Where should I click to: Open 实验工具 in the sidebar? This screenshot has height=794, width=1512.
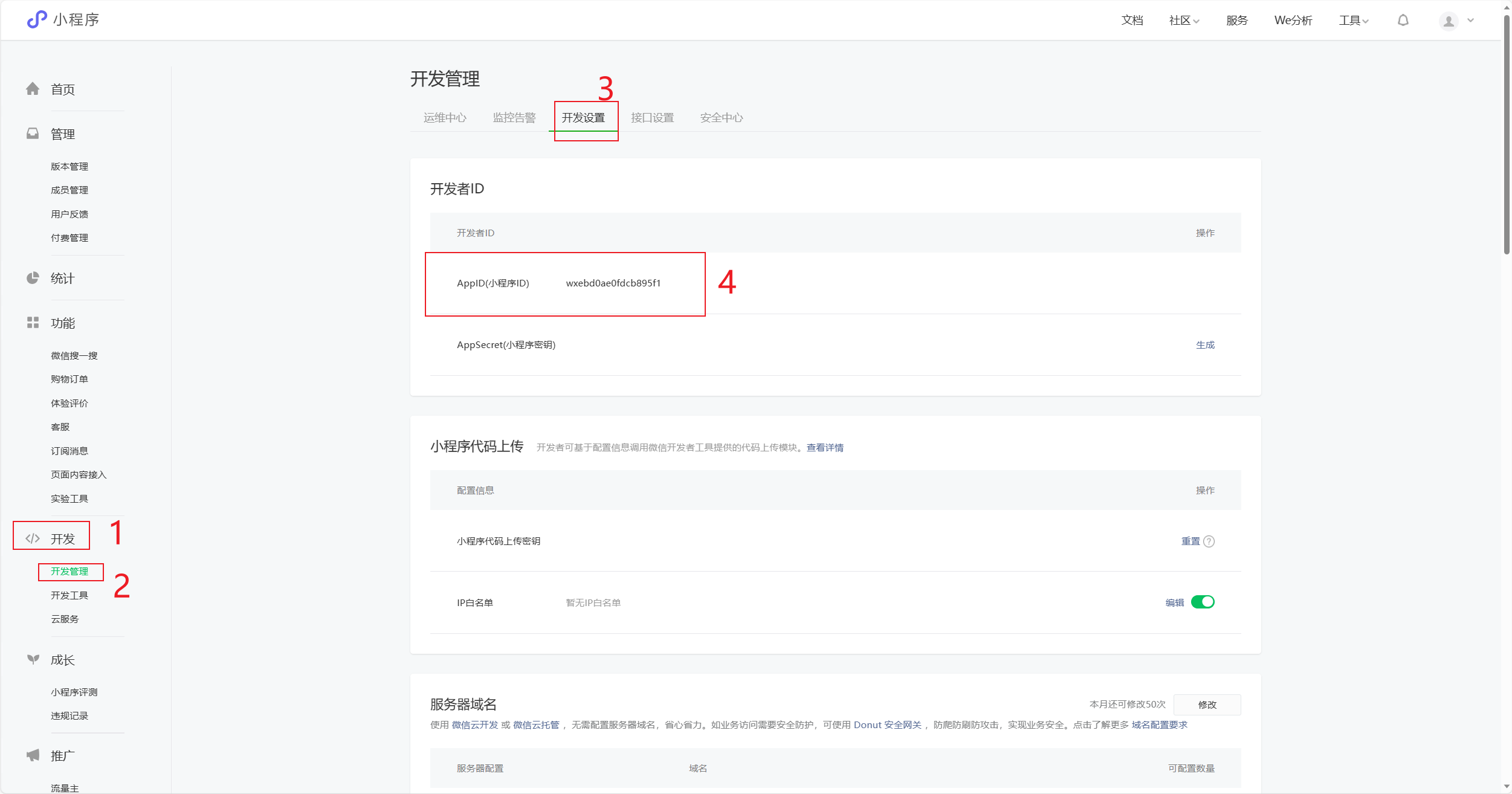point(69,499)
